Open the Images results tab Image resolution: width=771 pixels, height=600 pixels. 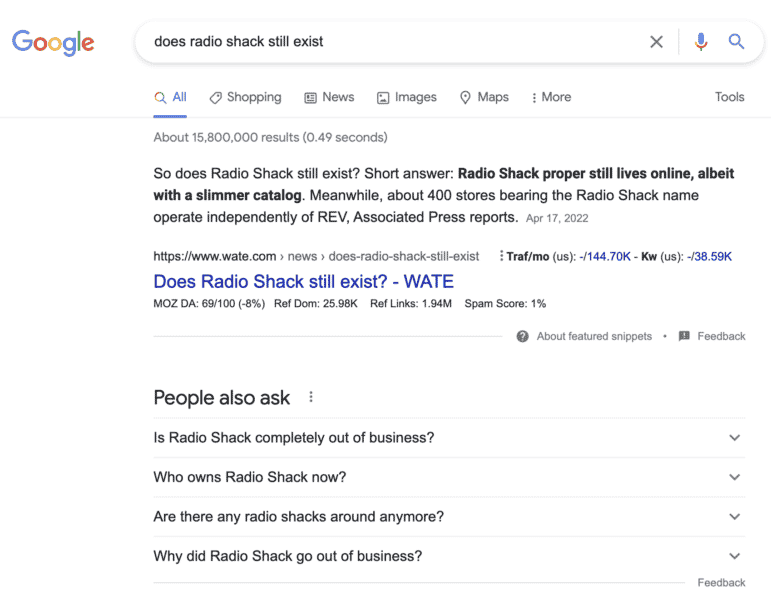406,97
